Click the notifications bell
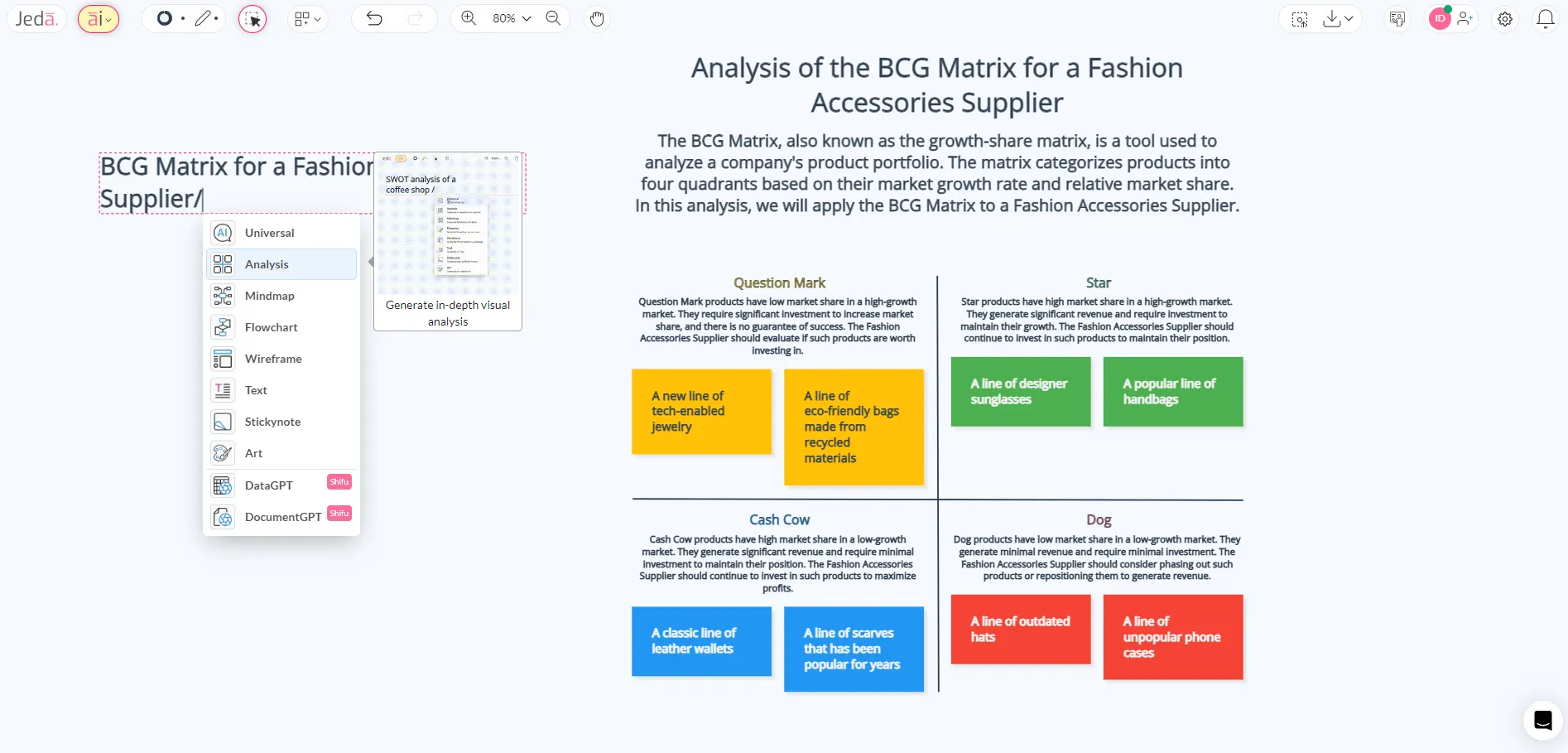Image resolution: width=1568 pixels, height=753 pixels. [1545, 18]
